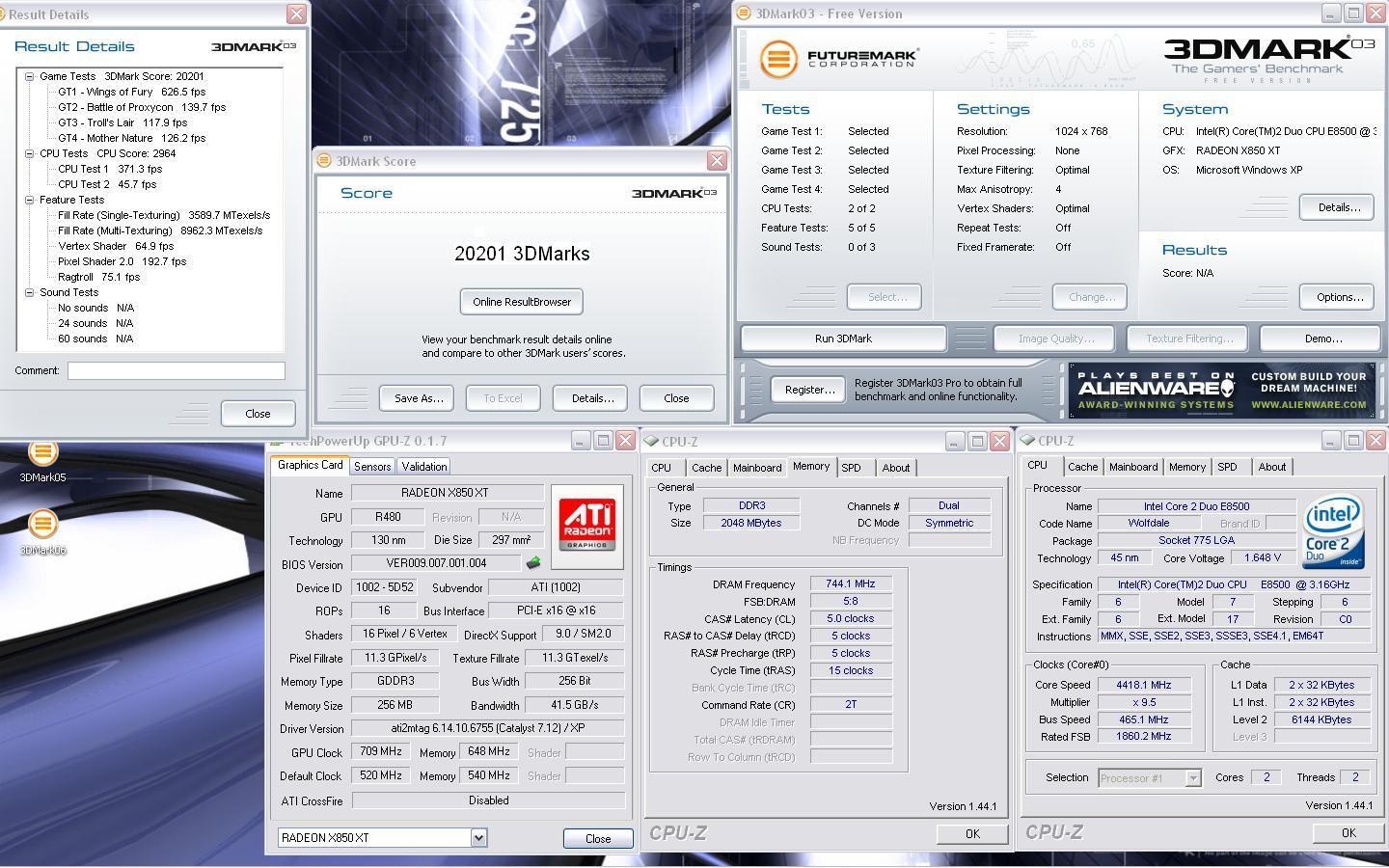The image size is (1389, 868).
Task: Click the GPU Clock 709 MHz value
Action: [x=381, y=752]
